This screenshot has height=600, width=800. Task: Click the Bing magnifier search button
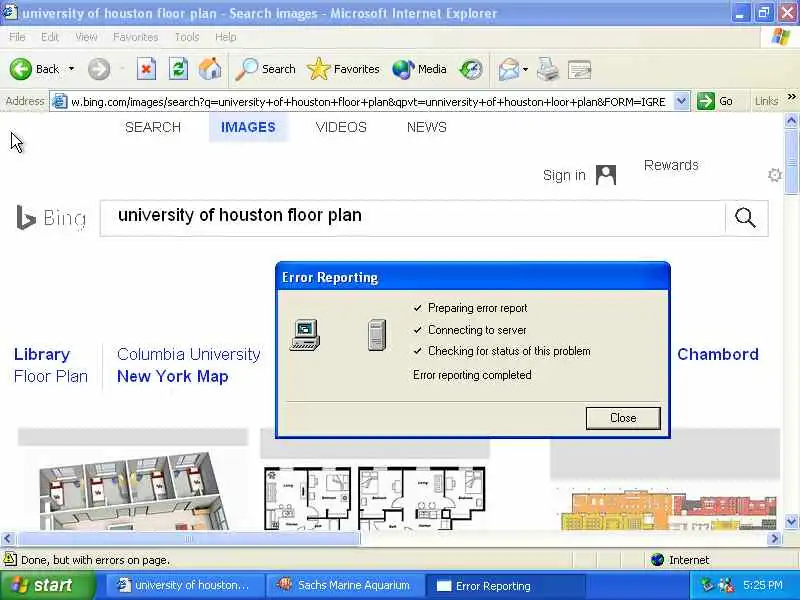pyautogui.click(x=745, y=218)
